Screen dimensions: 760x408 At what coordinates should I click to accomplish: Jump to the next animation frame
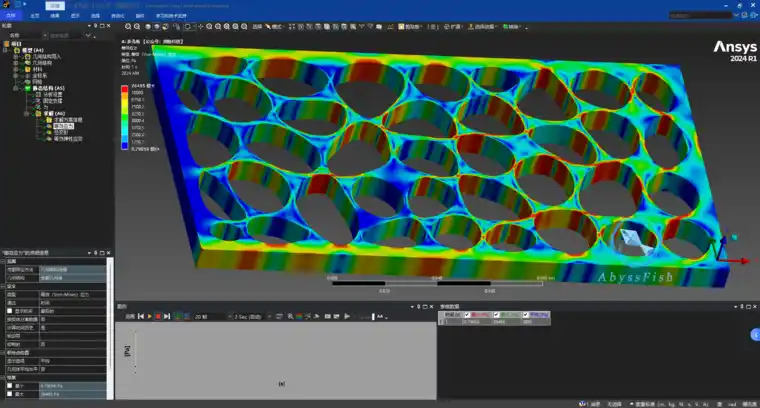click(167, 316)
